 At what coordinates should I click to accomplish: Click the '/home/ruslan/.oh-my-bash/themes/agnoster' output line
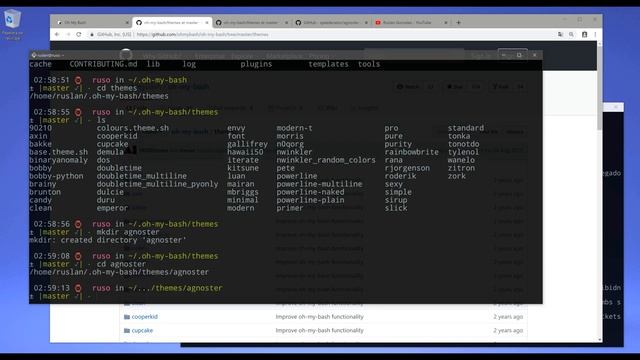[119, 272]
